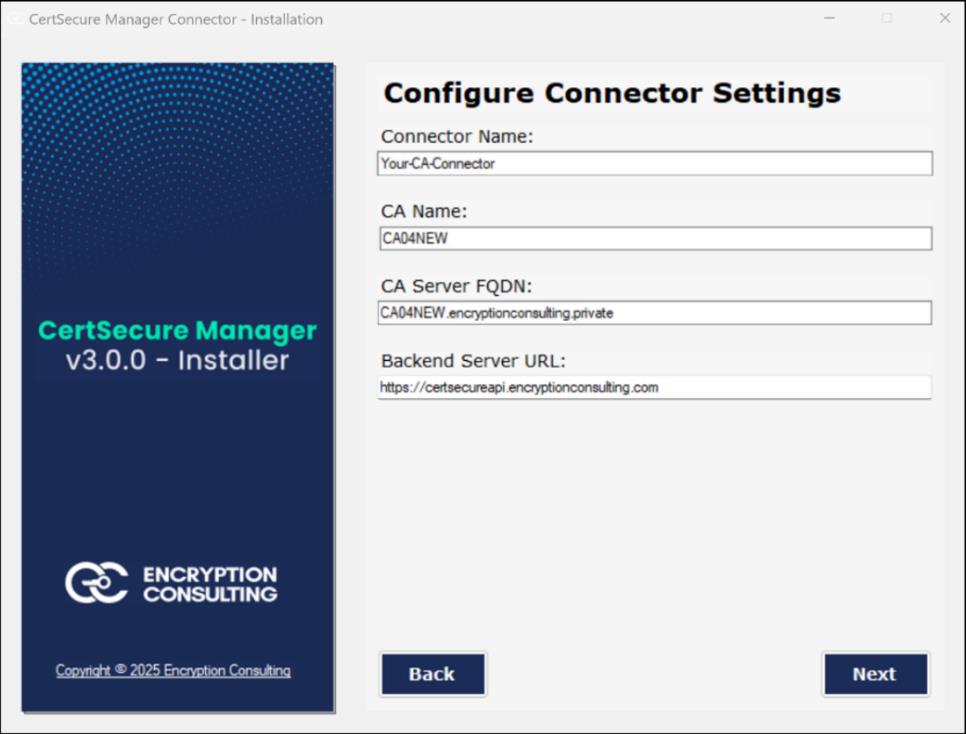The image size is (966, 734).
Task: Select the CA Name text field
Action: pos(656,239)
